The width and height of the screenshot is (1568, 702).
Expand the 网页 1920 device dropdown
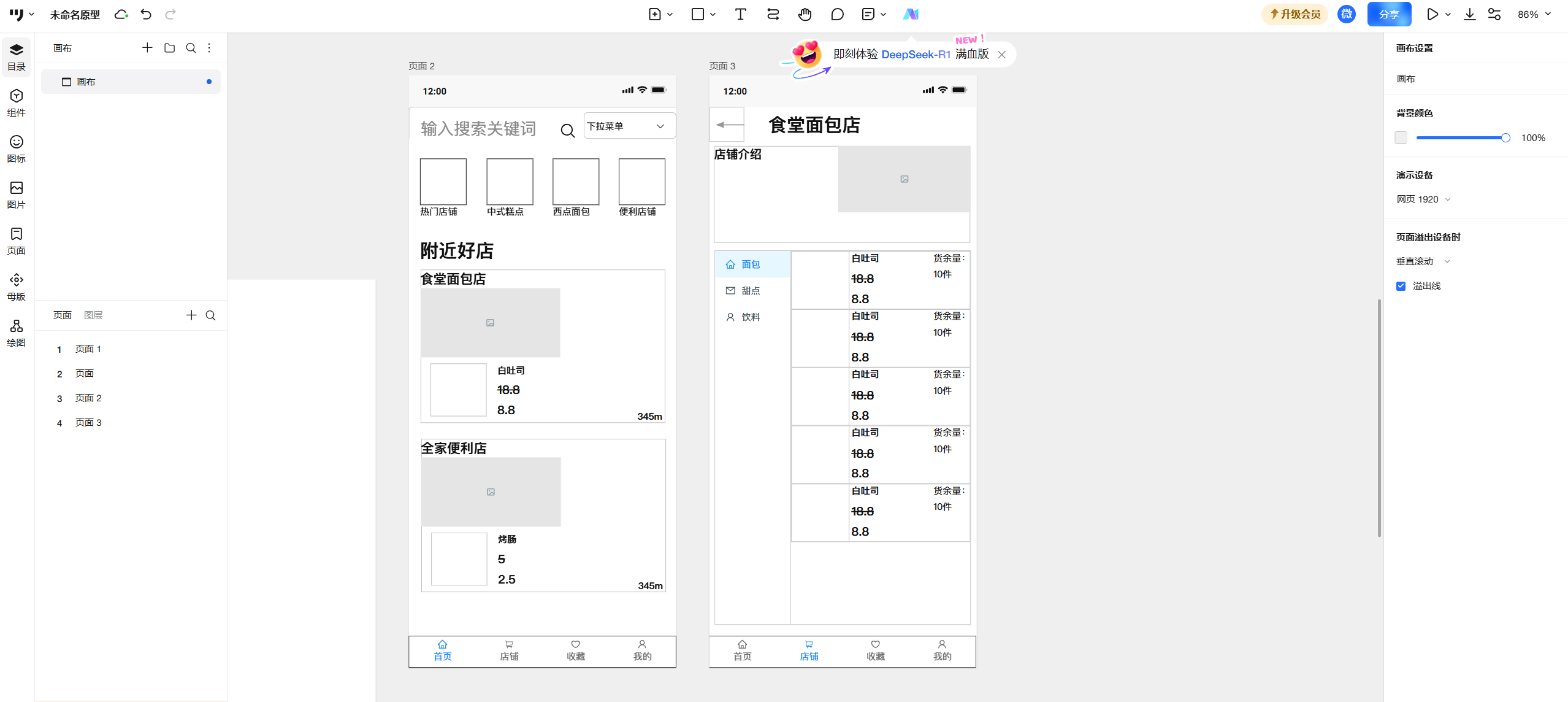click(1423, 199)
